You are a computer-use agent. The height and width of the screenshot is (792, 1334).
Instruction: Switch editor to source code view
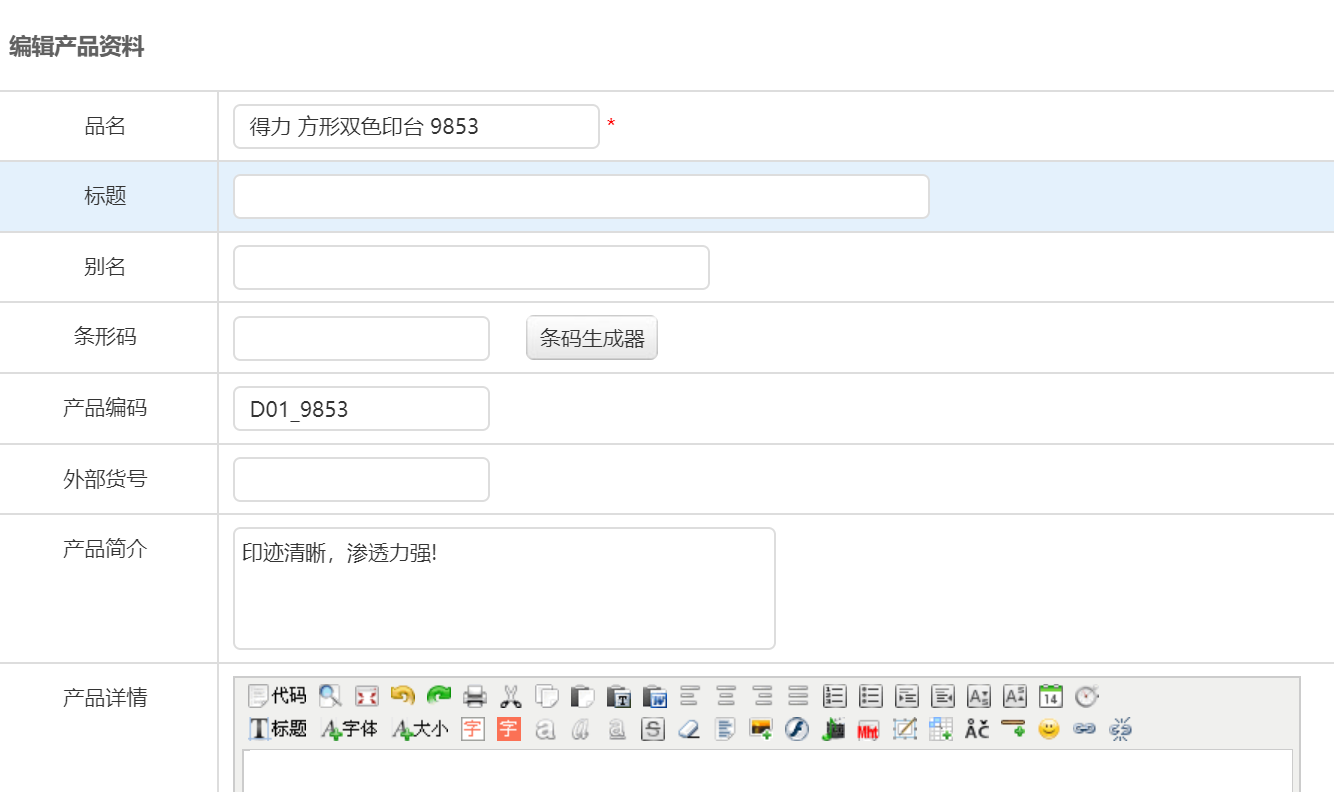click(277, 696)
